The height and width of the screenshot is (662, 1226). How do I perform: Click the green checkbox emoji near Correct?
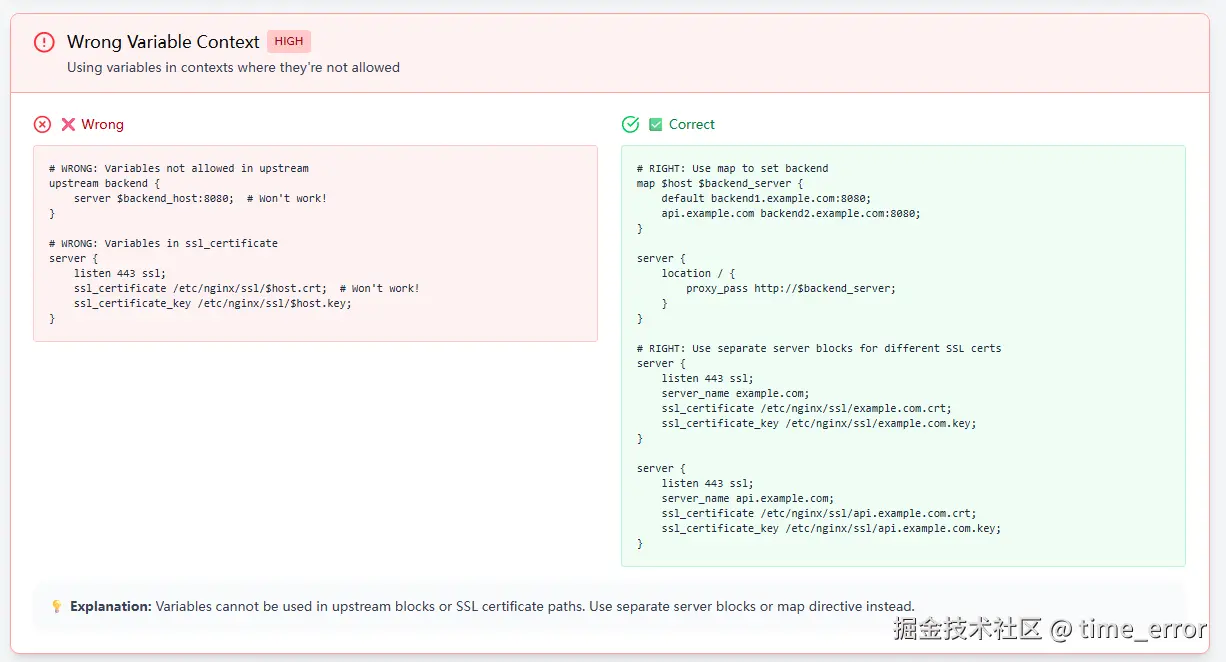point(656,124)
